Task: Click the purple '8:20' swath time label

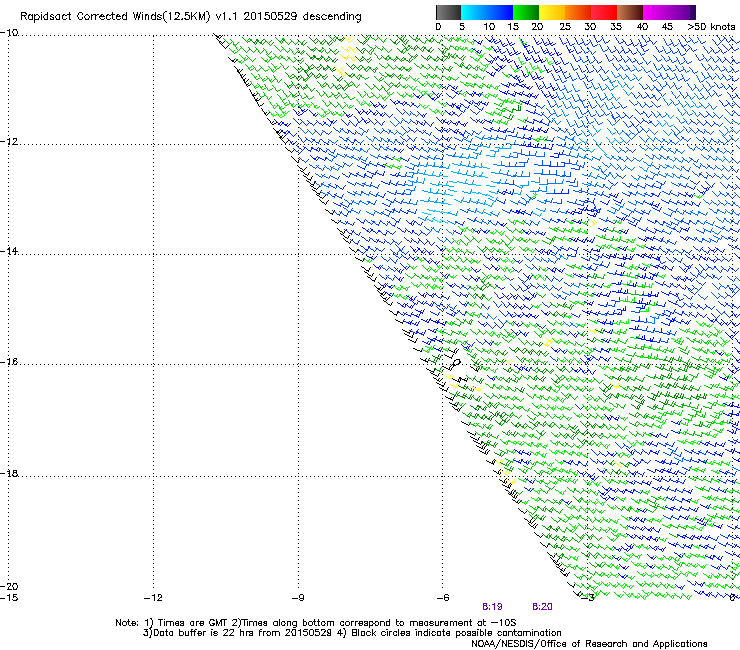Action: (542, 607)
